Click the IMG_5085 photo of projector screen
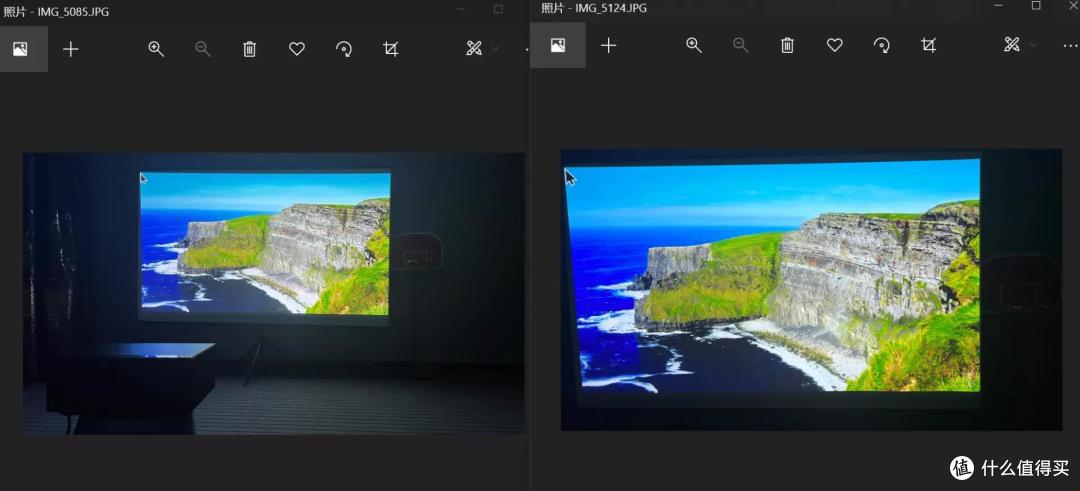Viewport: 1080px width, 491px height. click(x=273, y=293)
